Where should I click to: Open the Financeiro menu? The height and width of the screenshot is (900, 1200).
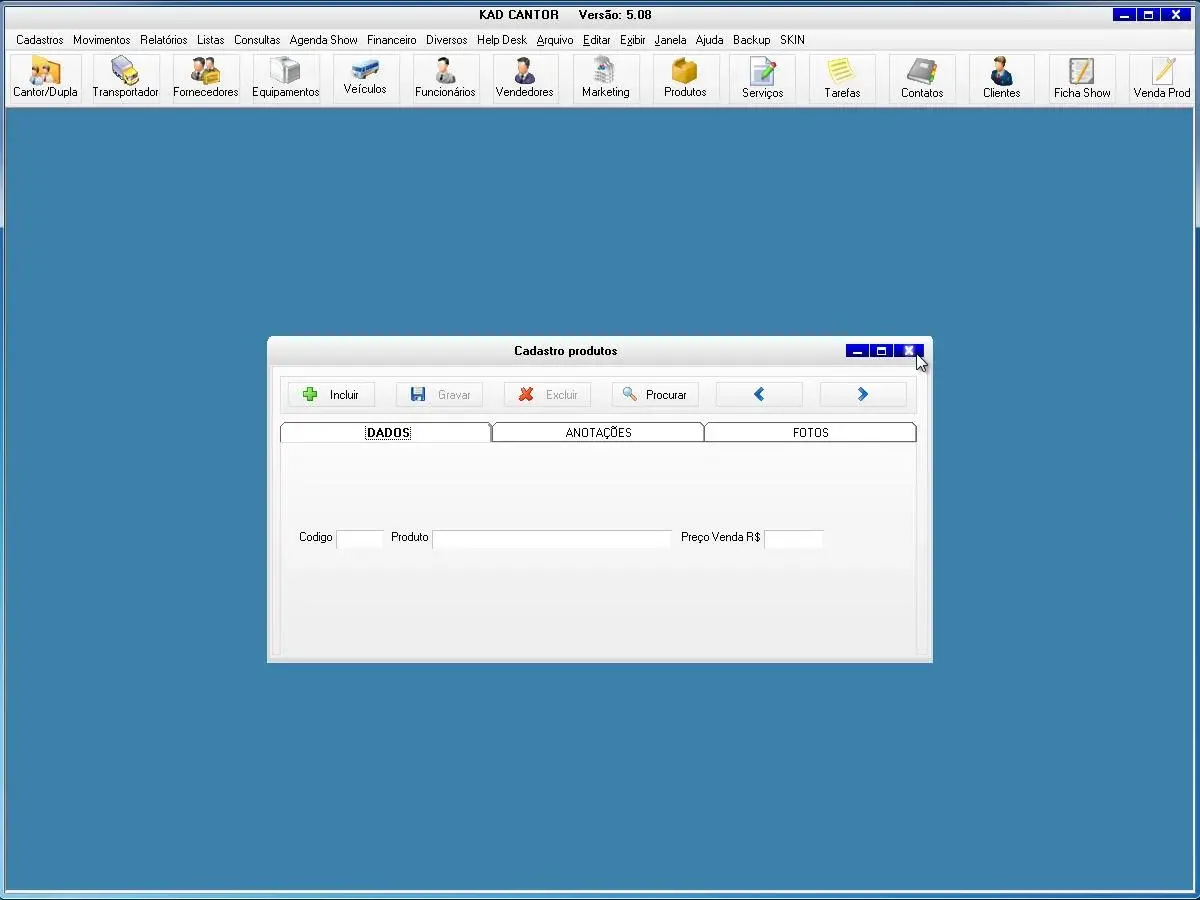(391, 40)
